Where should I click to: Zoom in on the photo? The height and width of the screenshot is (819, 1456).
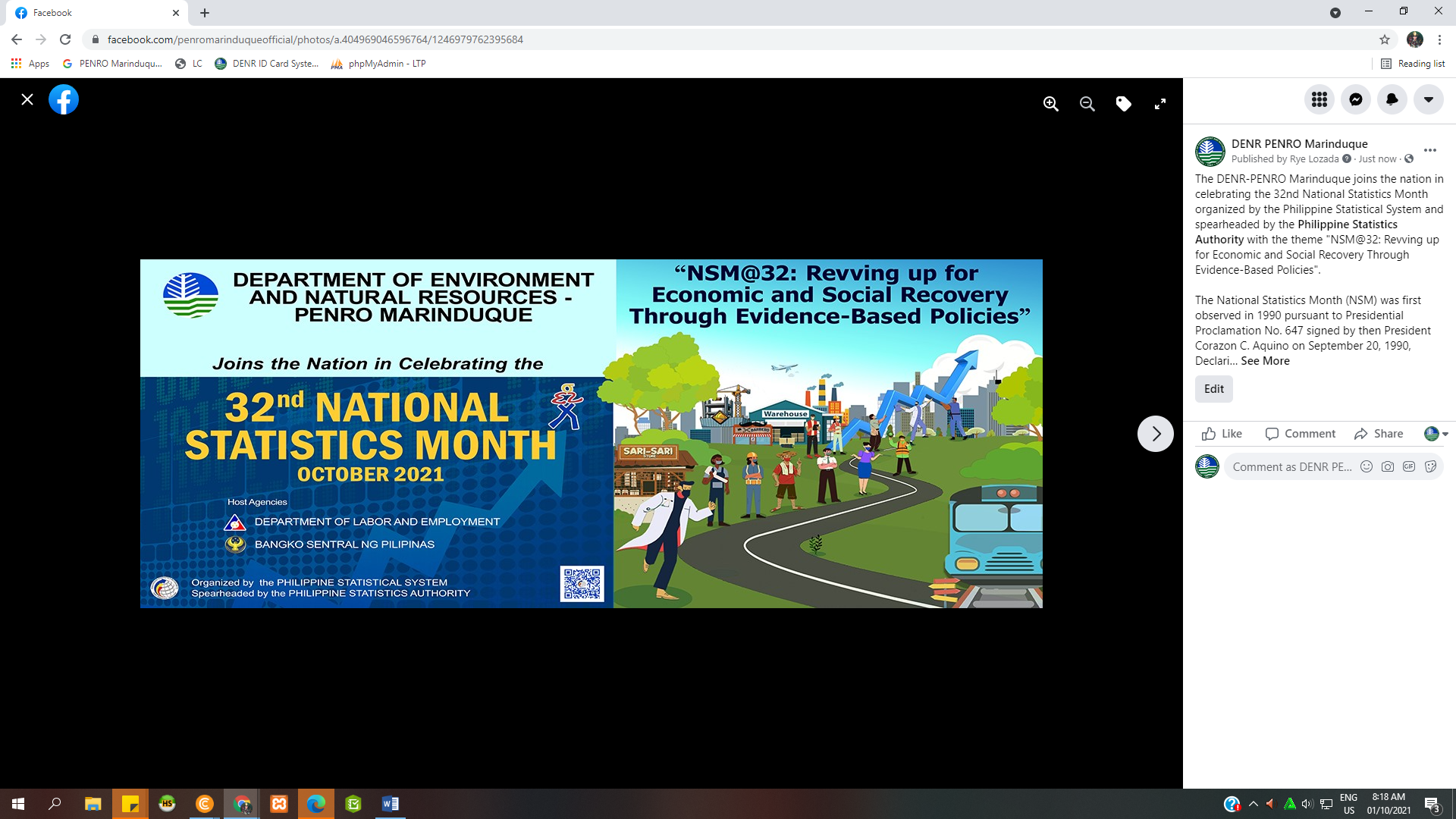(1051, 104)
